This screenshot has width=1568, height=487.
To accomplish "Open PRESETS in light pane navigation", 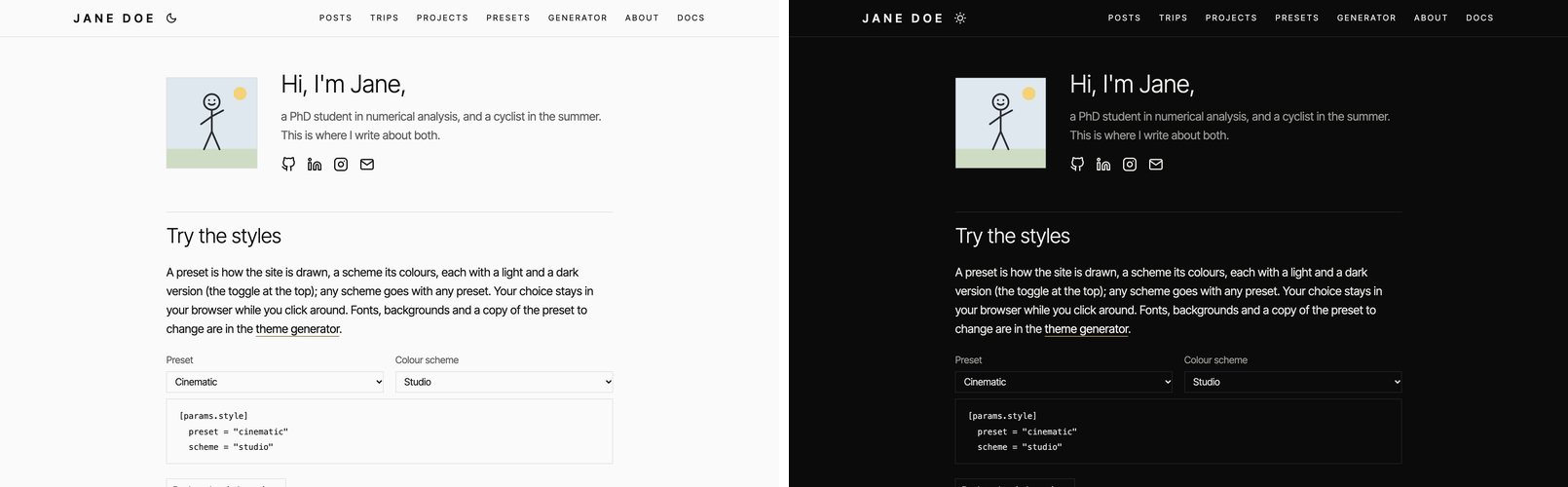I will pos(508,18).
